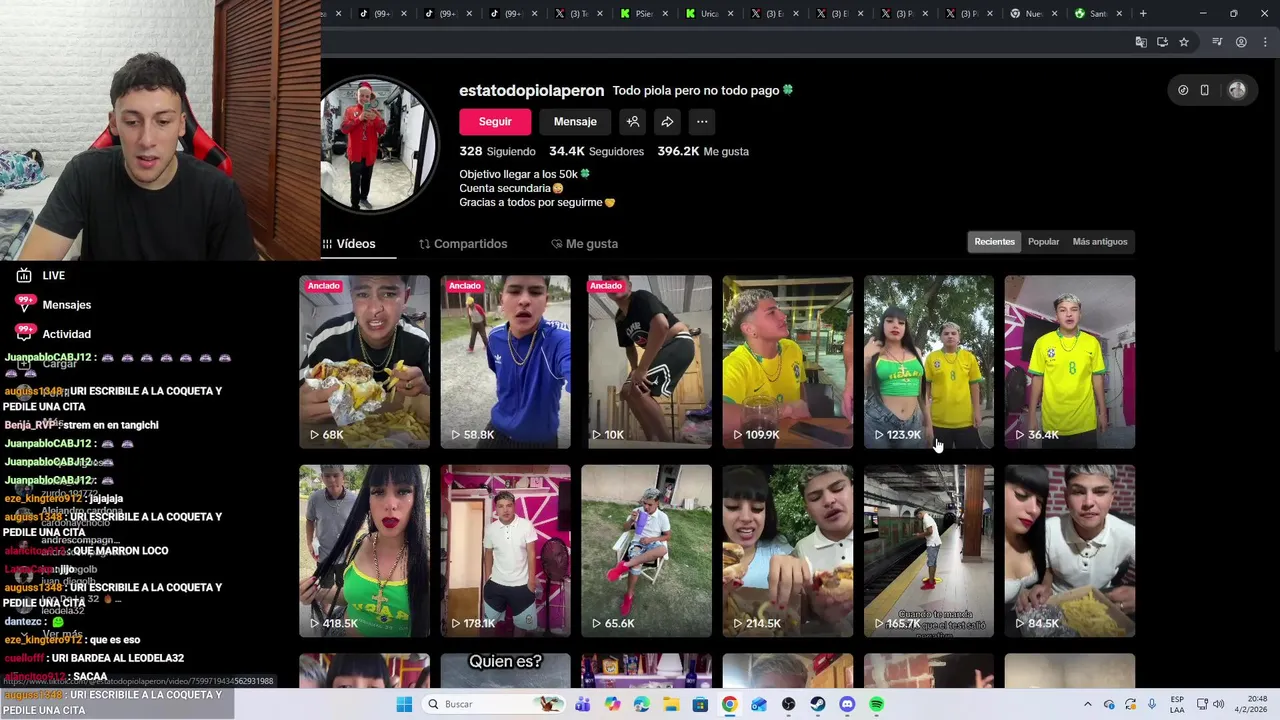Open the Windows Start menu
The width and height of the screenshot is (1280, 720).
click(404, 704)
